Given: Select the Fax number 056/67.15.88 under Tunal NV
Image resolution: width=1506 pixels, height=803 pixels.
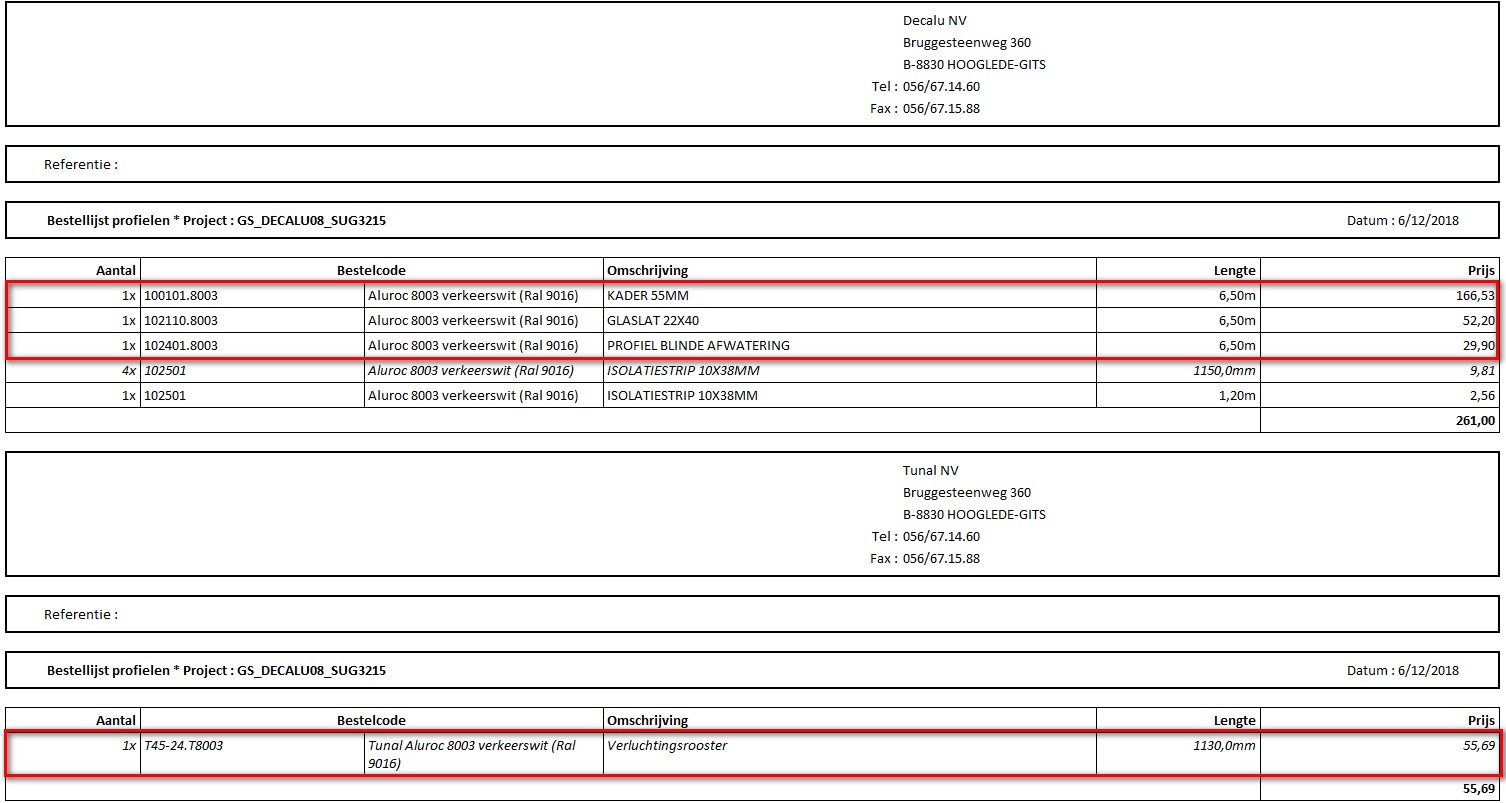Looking at the screenshot, I should coord(941,559).
